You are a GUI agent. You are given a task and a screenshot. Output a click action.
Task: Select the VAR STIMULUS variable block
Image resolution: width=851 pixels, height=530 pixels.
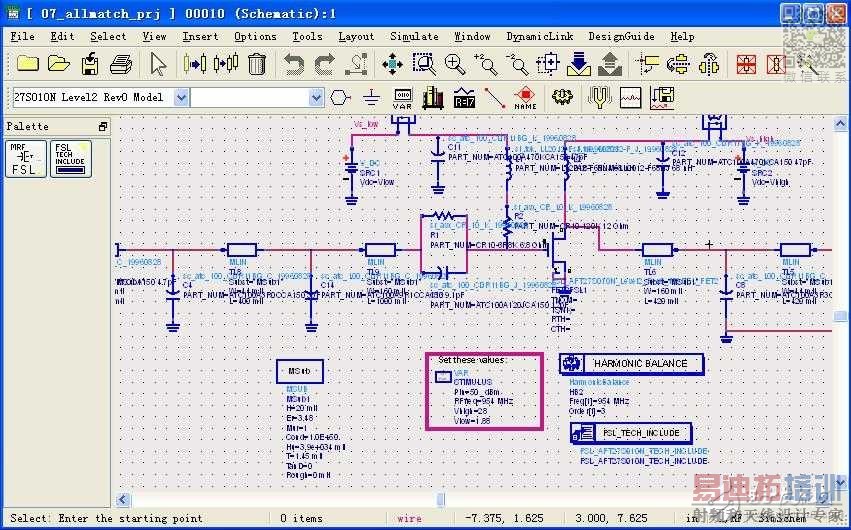coord(444,376)
